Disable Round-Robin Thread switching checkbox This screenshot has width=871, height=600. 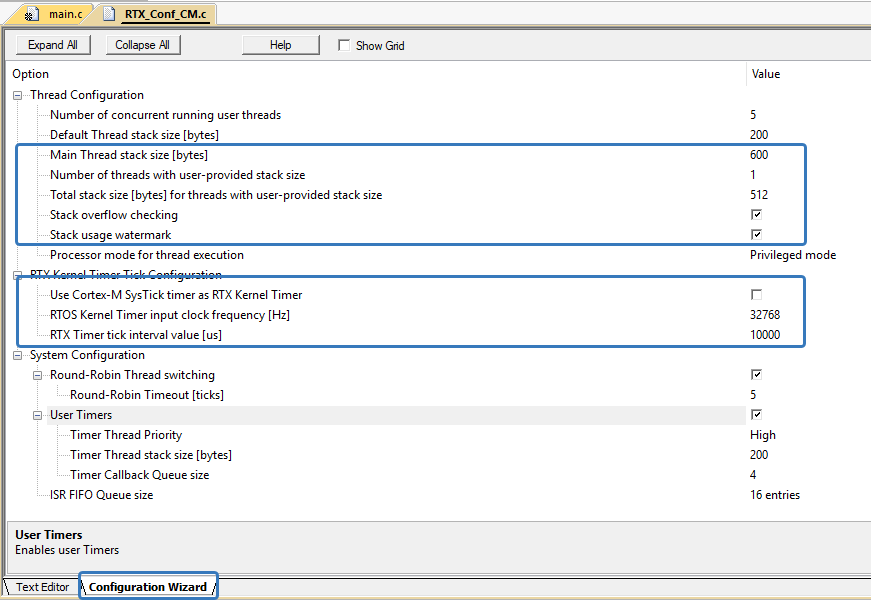tap(756, 375)
